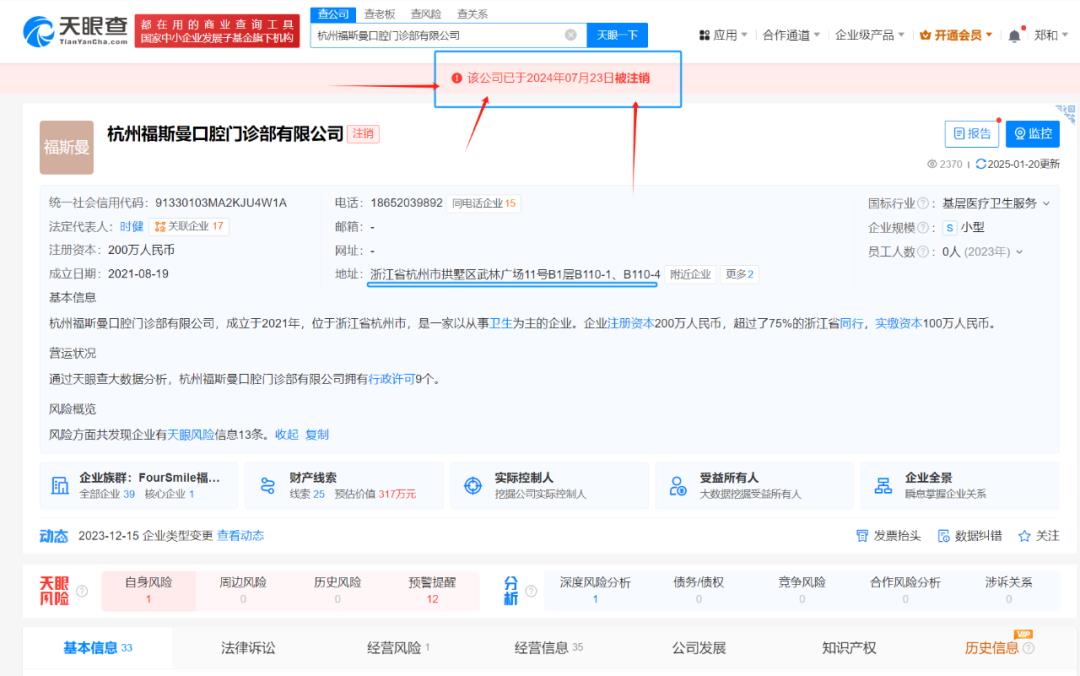Viewport: 1080px width, 676px height.
Task: Switch to the 公司发展 tab
Action: (x=699, y=648)
